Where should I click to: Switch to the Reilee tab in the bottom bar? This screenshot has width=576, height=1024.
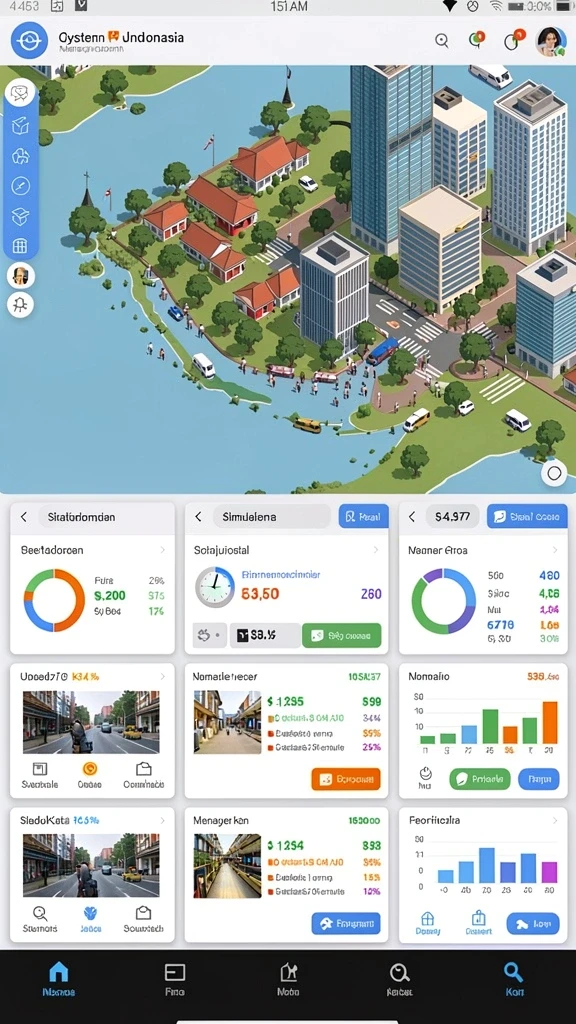400,979
